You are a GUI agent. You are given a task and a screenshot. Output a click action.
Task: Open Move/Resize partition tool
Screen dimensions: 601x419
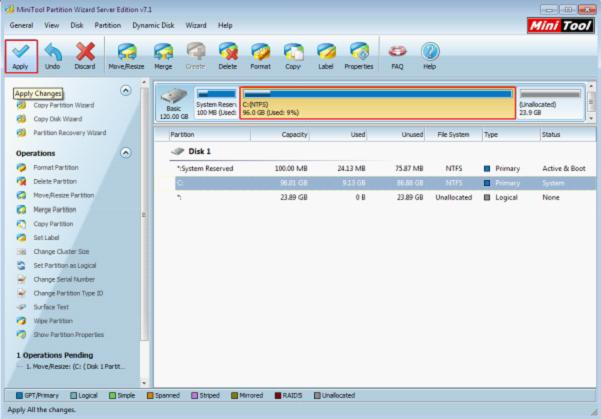coord(126,56)
